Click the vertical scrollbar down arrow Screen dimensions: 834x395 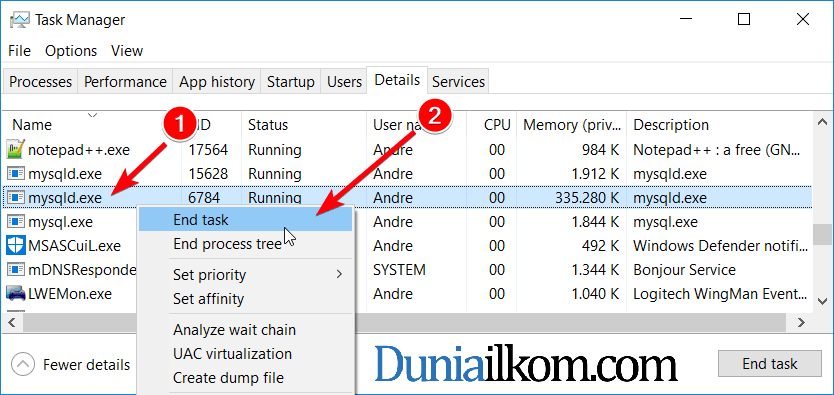coord(822,301)
